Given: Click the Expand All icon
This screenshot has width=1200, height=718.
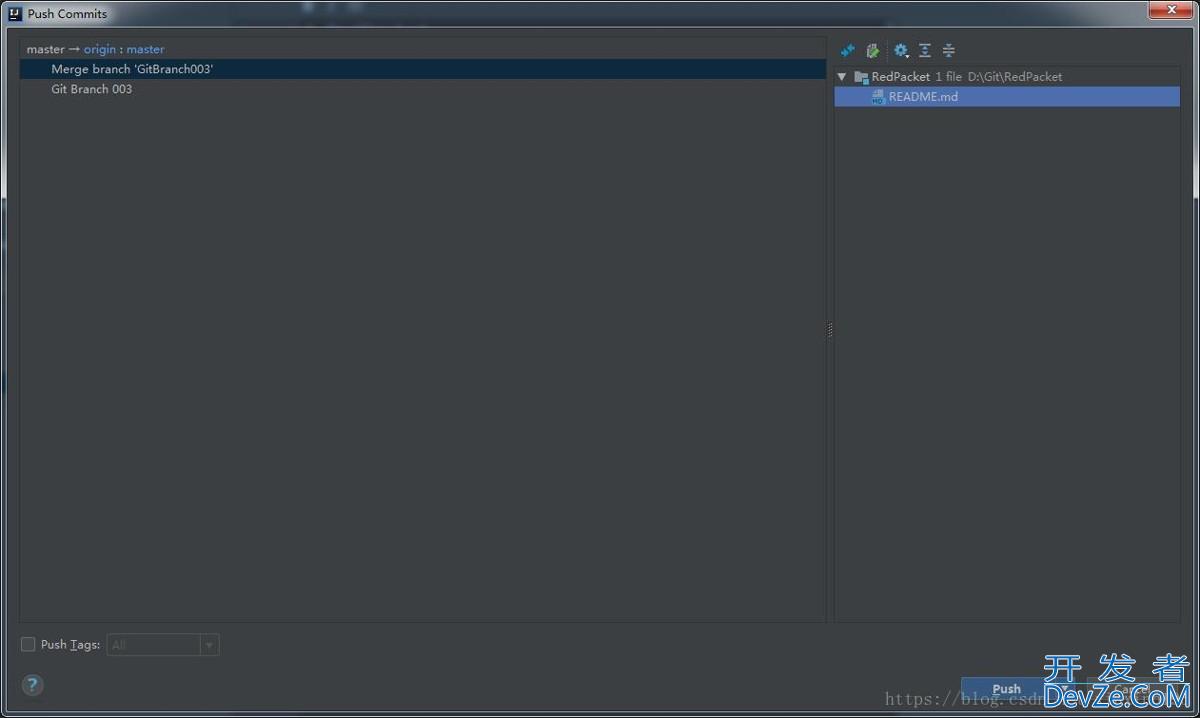Looking at the screenshot, I should click(x=925, y=50).
